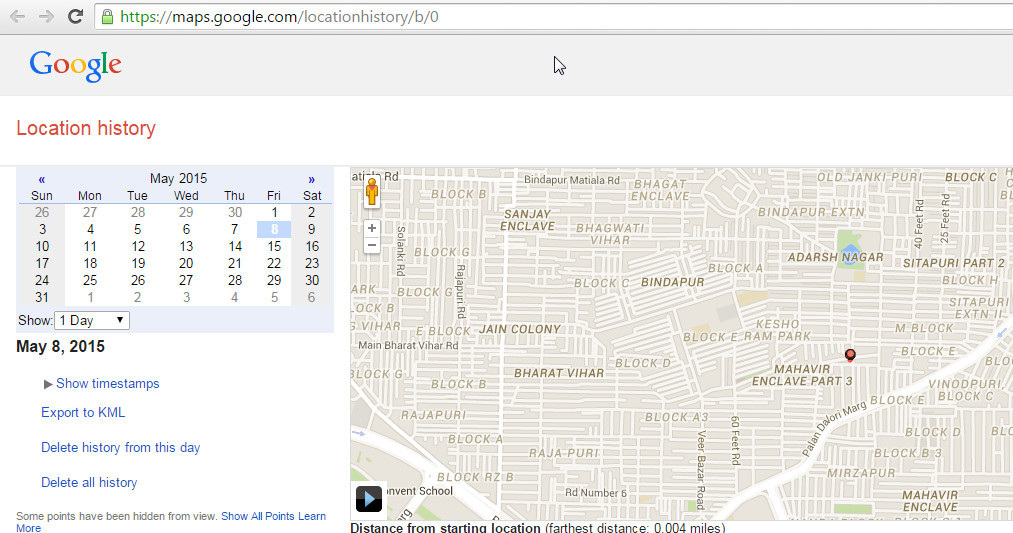Viewport: 1013px width, 533px height.
Task: Select May 24 in the calendar
Action: (x=42, y=280)
